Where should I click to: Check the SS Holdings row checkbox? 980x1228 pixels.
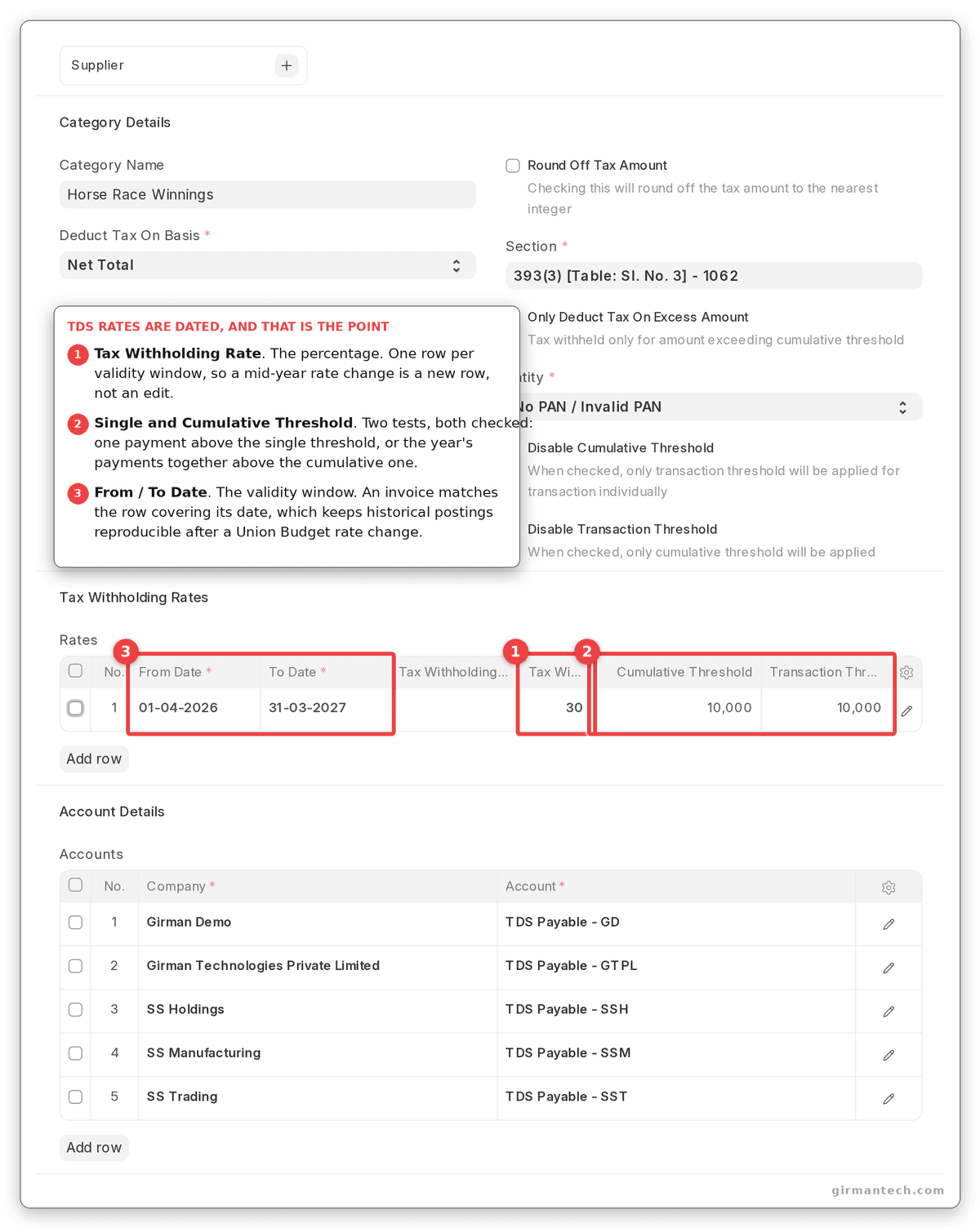pos(76,1009)
